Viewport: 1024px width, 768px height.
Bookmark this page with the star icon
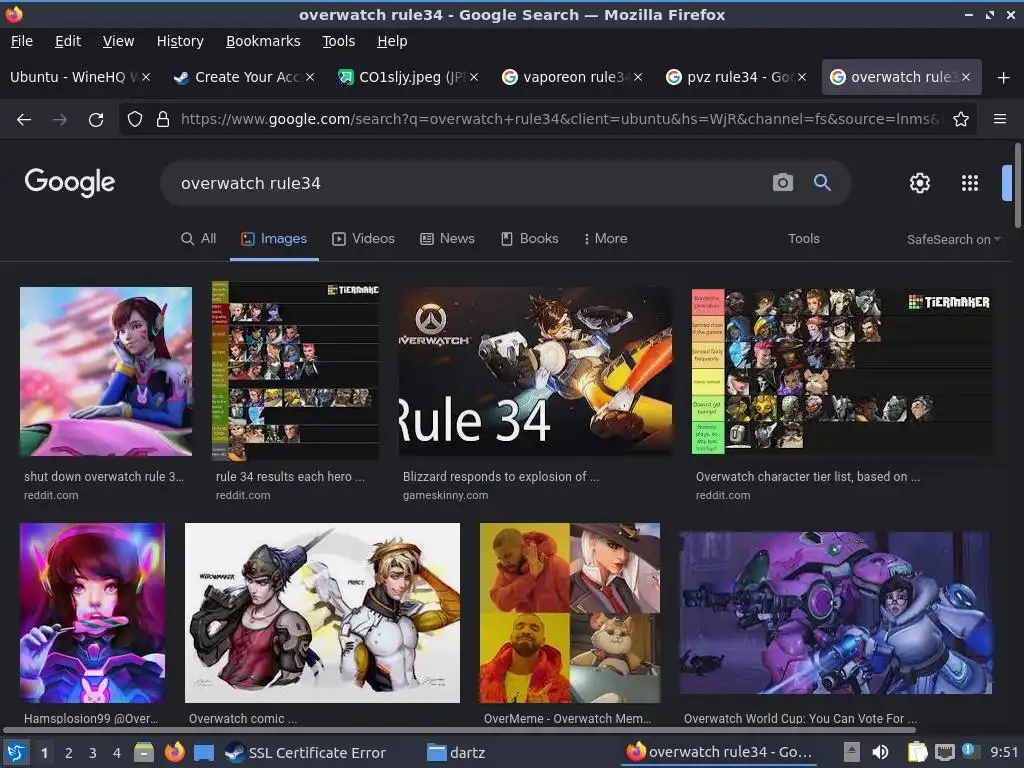click(961, 119)
